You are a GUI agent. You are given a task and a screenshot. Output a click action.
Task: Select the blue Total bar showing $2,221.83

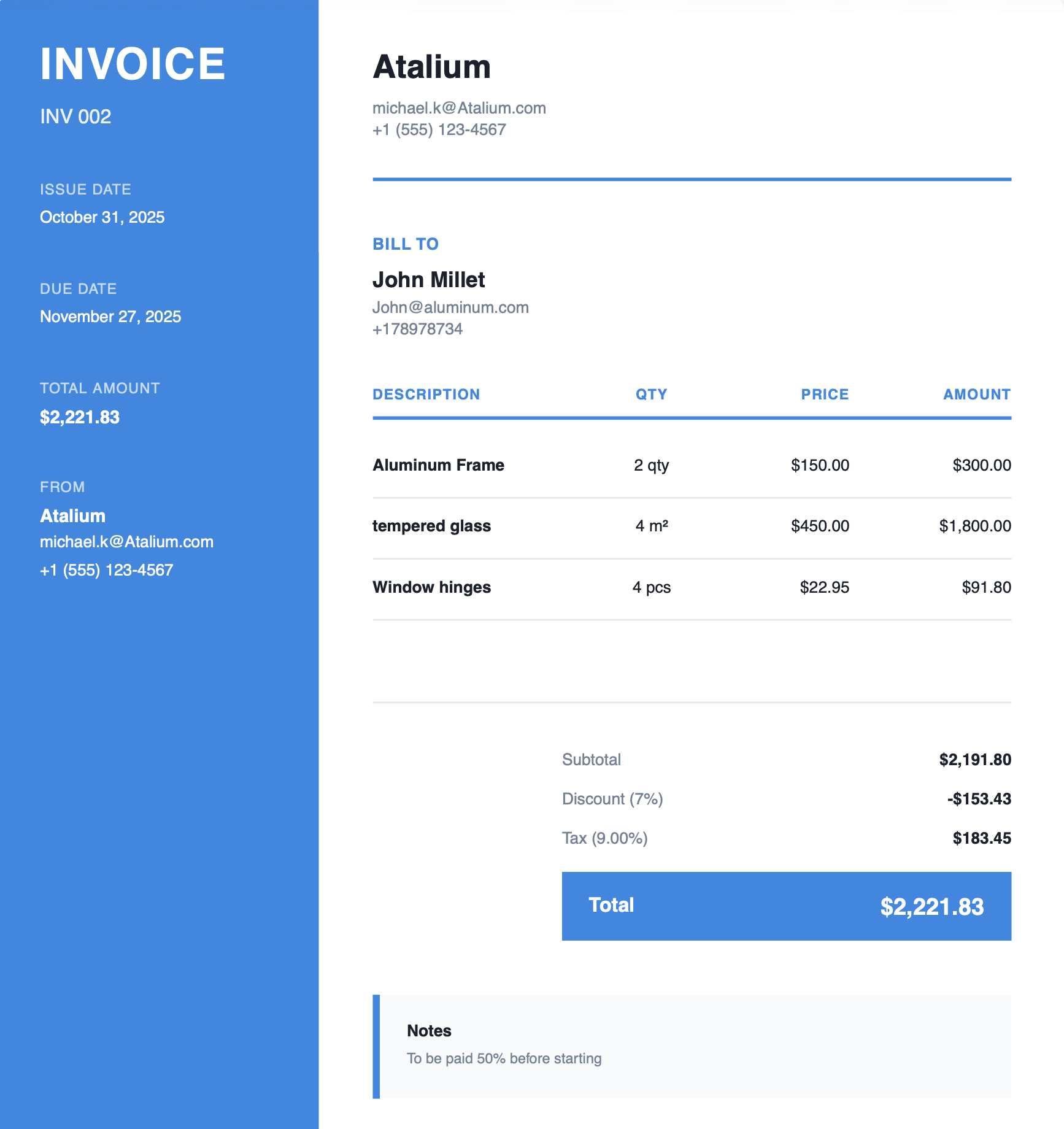point(786,906)
